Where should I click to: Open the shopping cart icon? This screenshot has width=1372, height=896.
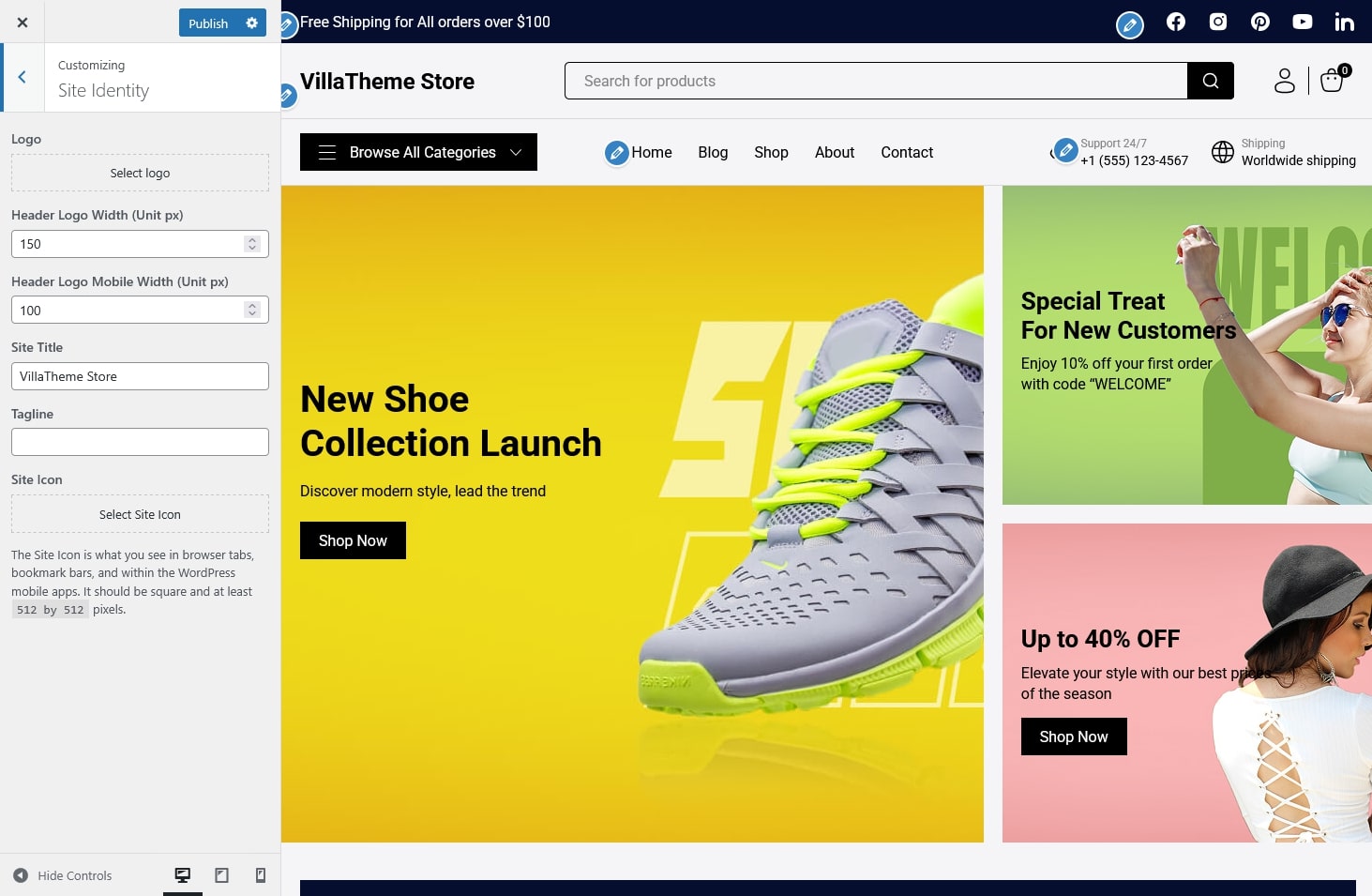(1332, 81)
